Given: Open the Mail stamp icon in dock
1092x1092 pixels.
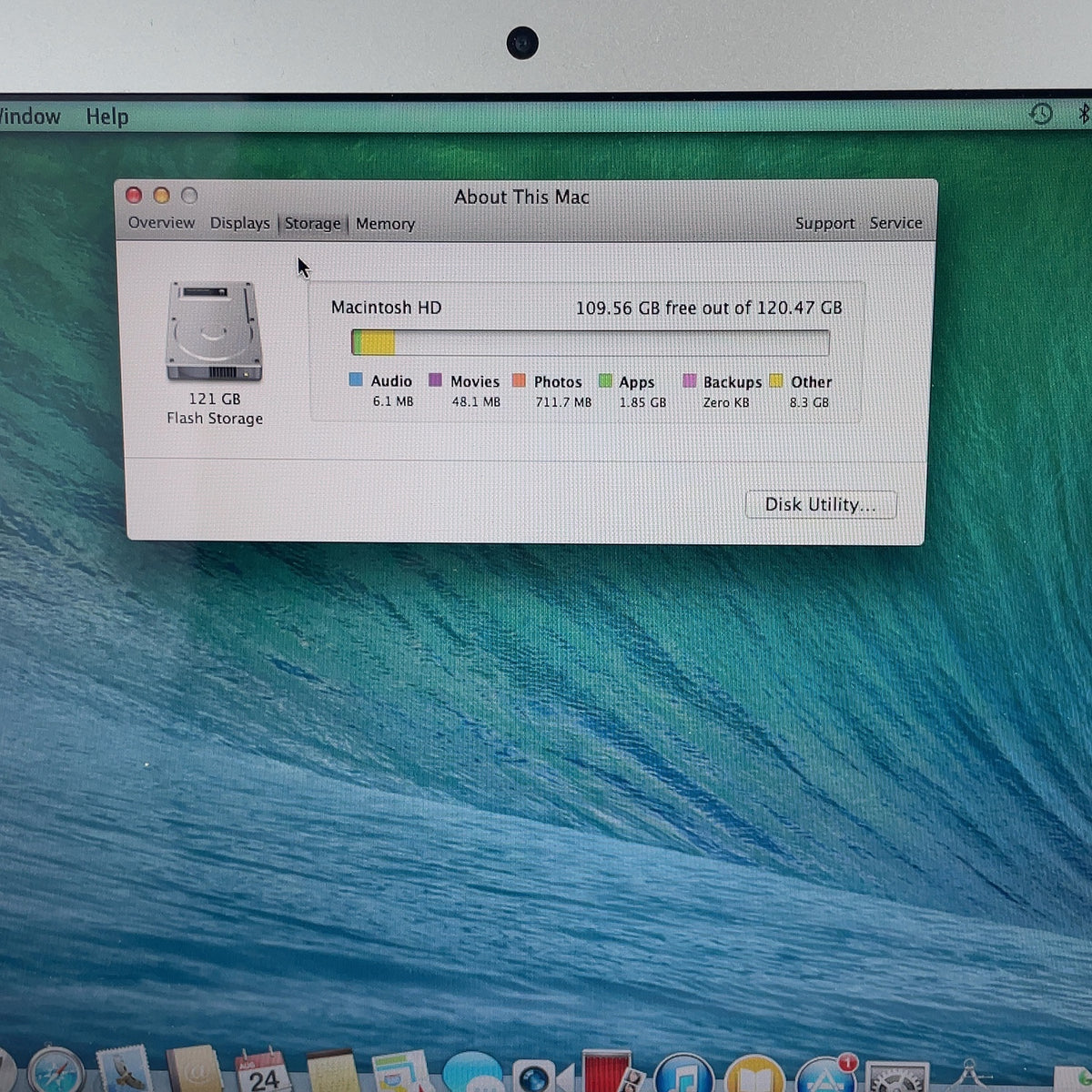Looking at the screenshot, I should (x=125, y=1070).
